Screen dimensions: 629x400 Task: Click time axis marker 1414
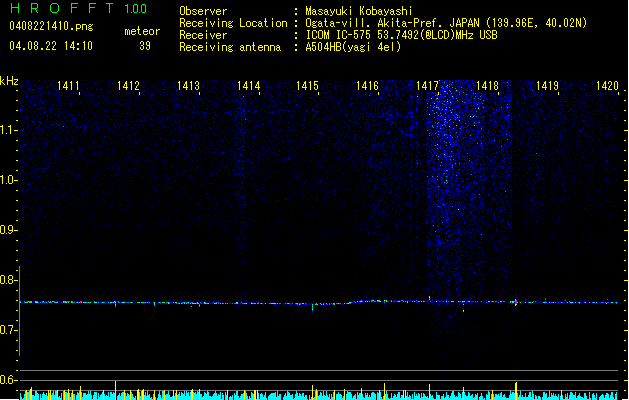[248, 86]
